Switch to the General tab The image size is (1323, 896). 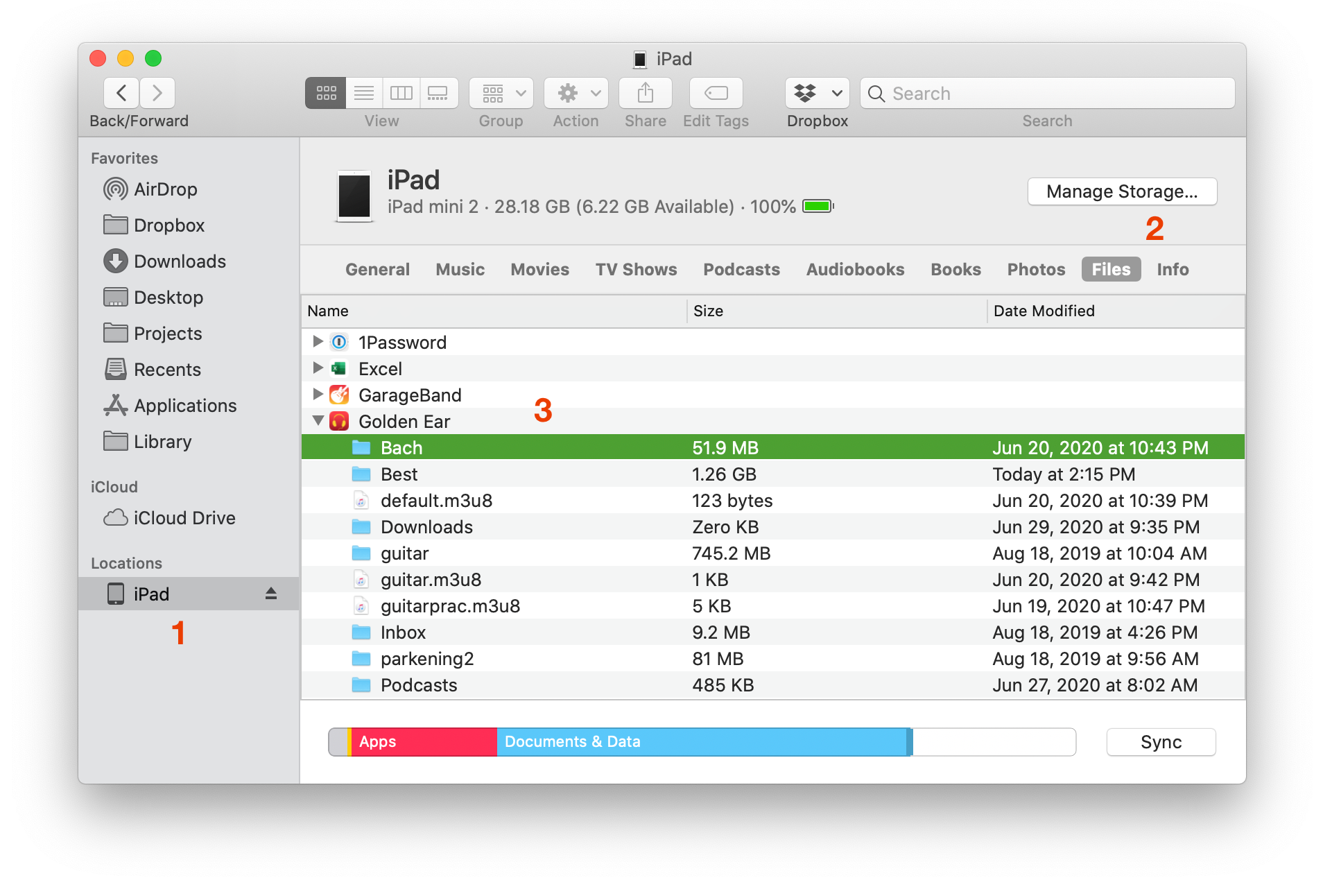pos(377,269)
